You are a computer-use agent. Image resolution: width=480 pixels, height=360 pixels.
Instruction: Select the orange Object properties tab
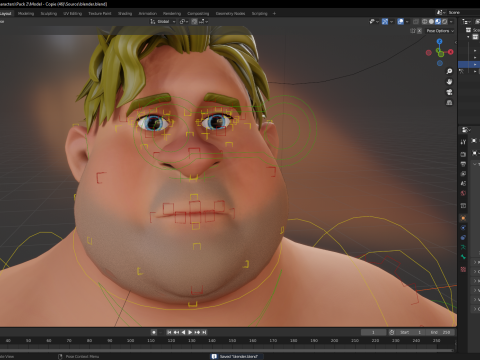tap(463, 218)
